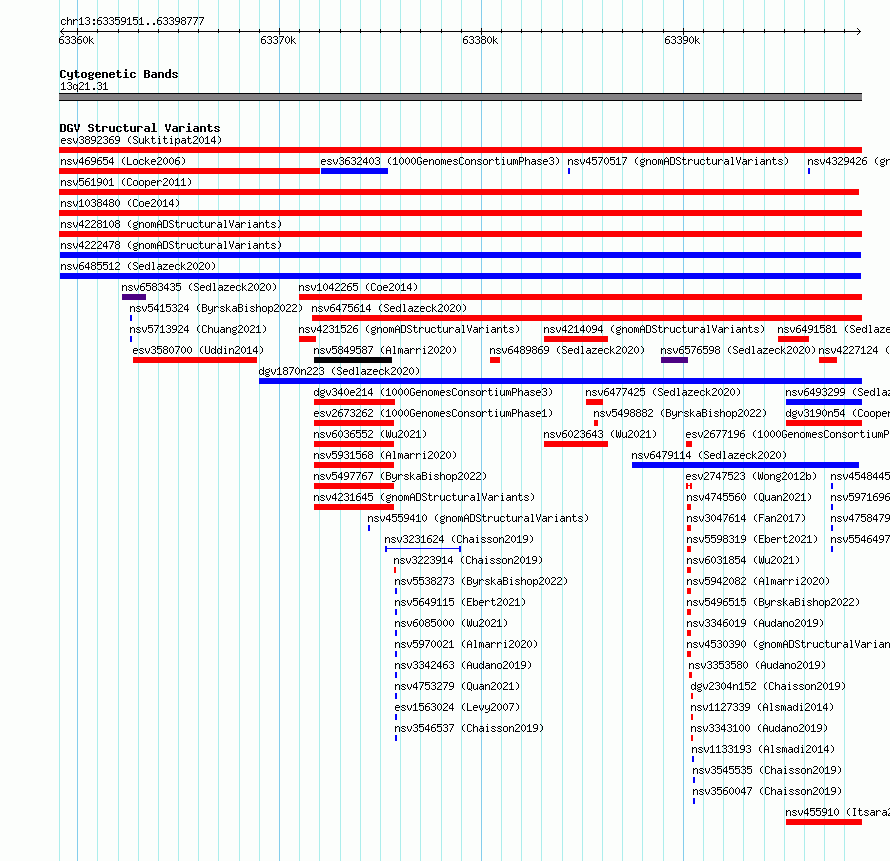This screenshot has height=861, width=890.
Task: Click nsv3223914 (Chaisson2019) label
Action: (468, 560)
